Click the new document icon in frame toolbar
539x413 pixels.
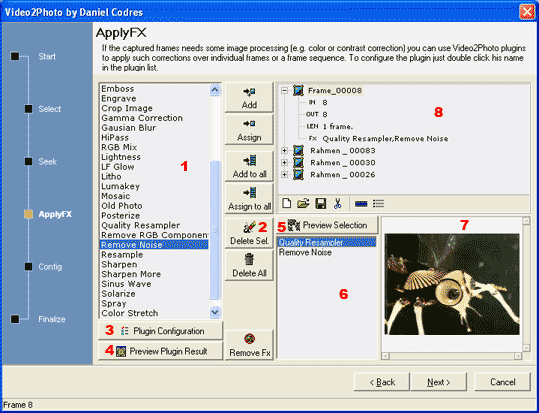(286, 203)
